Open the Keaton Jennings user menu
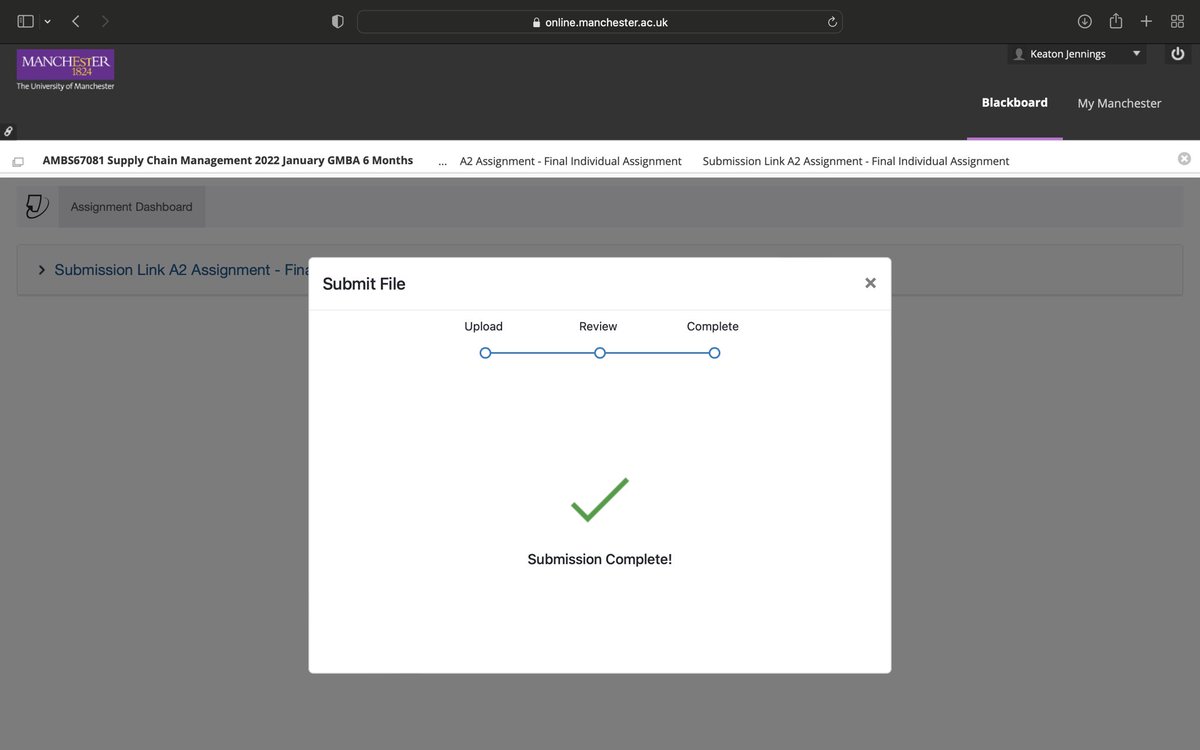The width and height of the screenshot is (1200, 750). tap(1076, 54)
